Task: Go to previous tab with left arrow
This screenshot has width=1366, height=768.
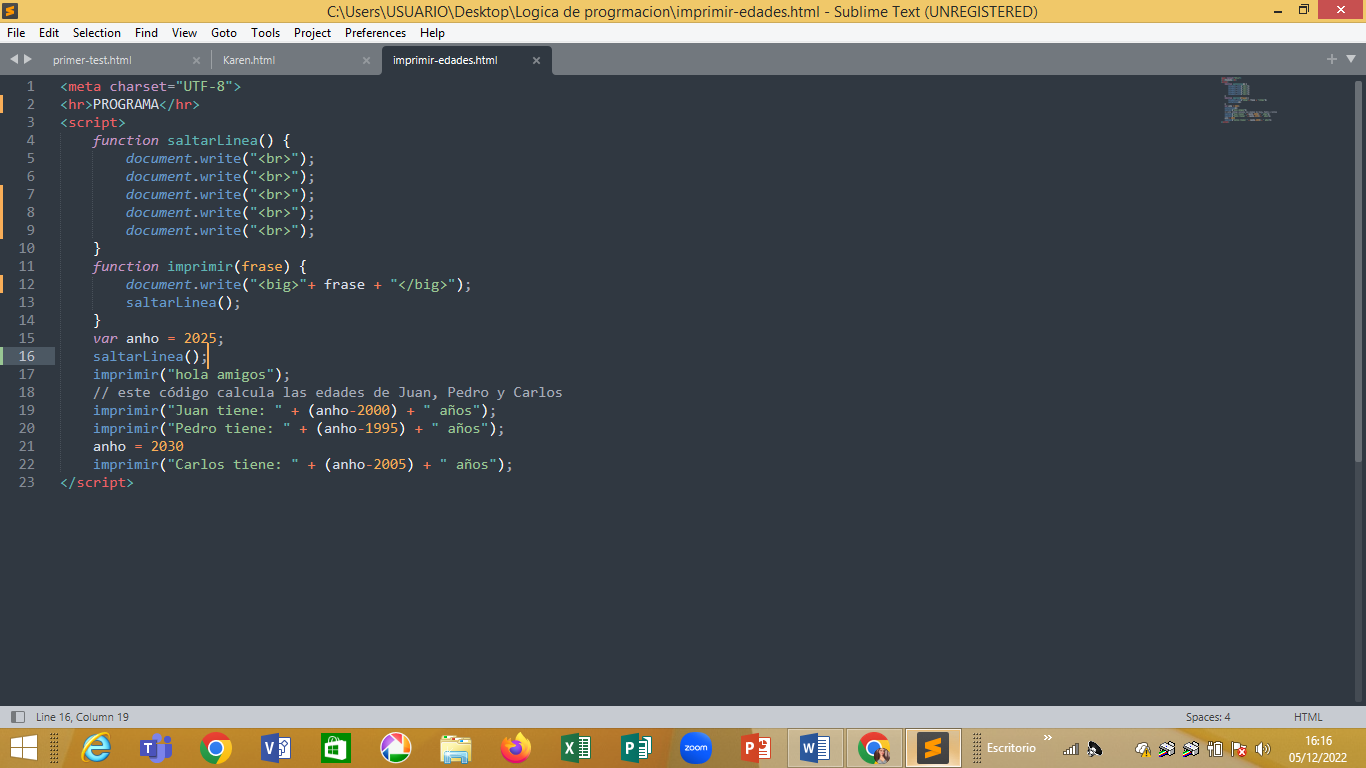Action: (x=14, y=60)
